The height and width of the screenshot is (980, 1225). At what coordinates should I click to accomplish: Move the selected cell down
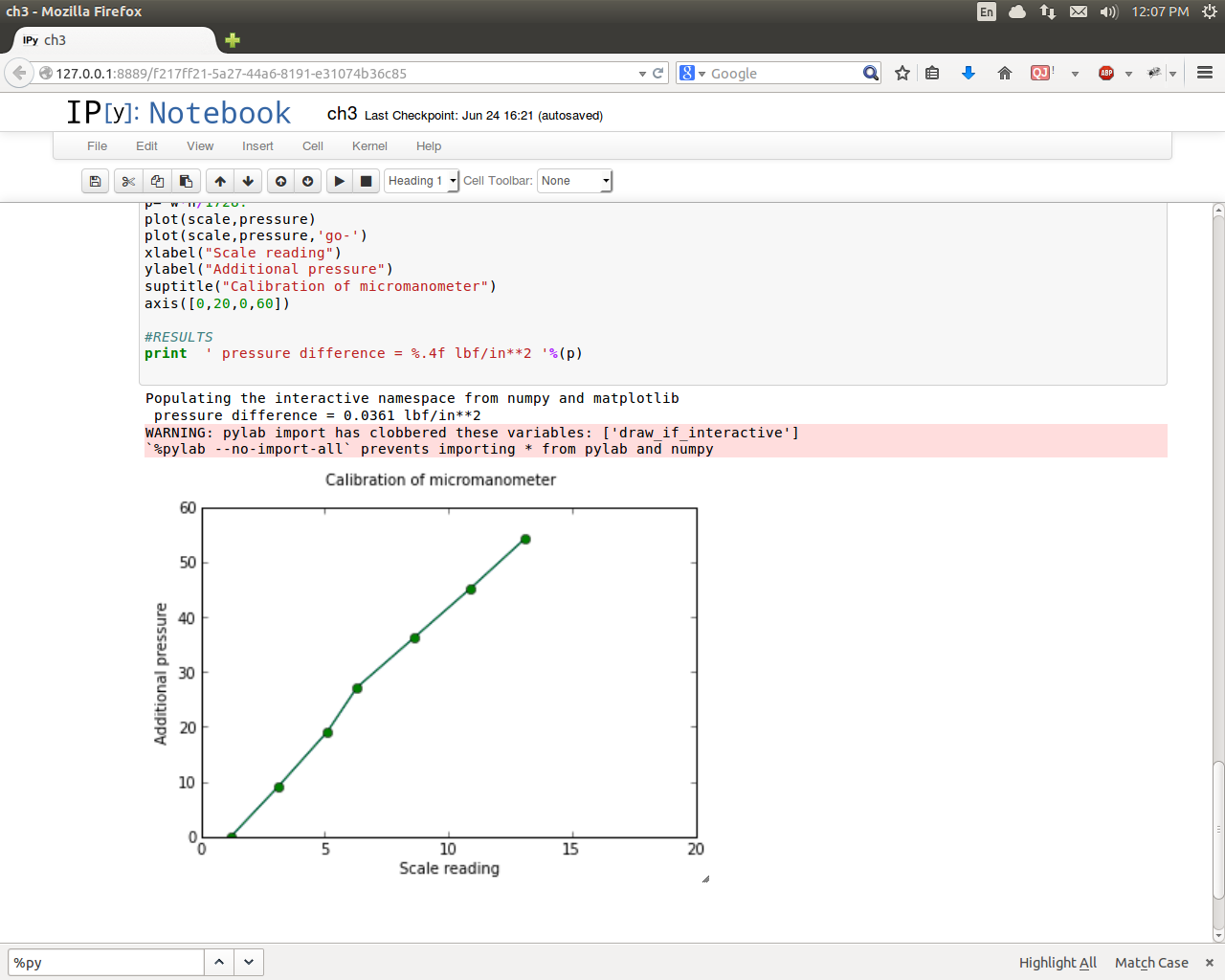coord(248,181)
